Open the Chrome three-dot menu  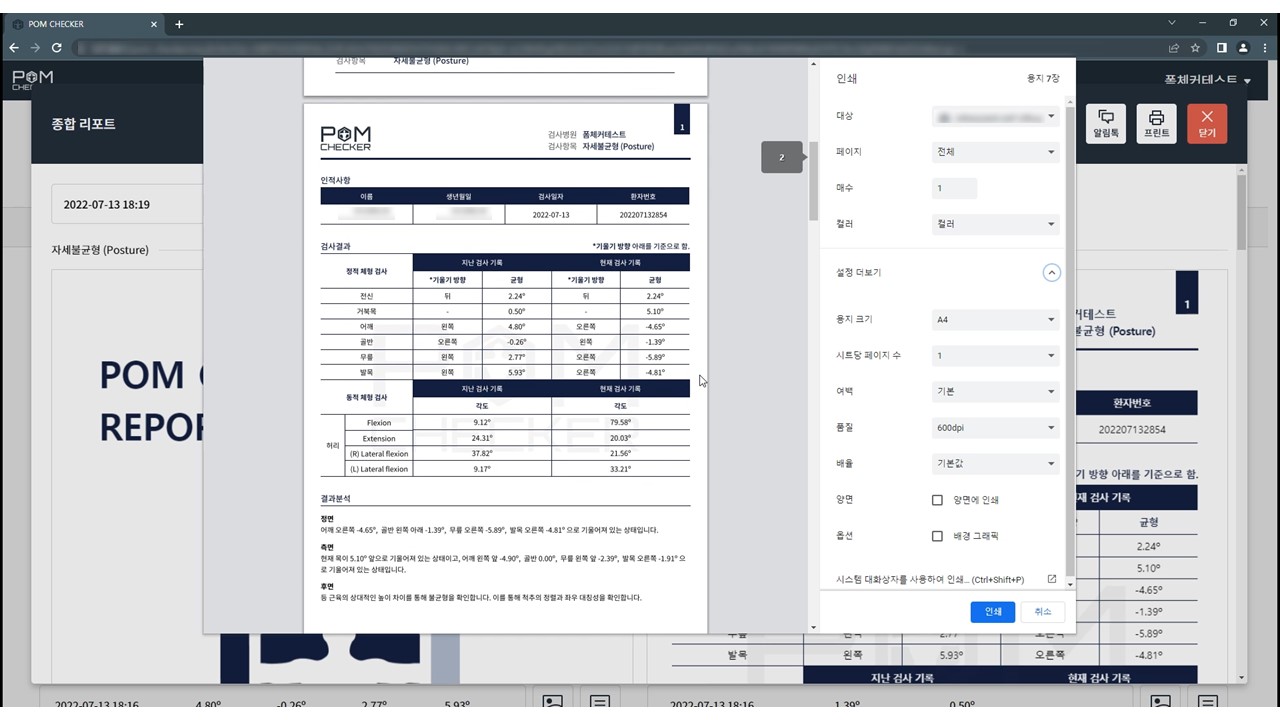coord(1265,47)
